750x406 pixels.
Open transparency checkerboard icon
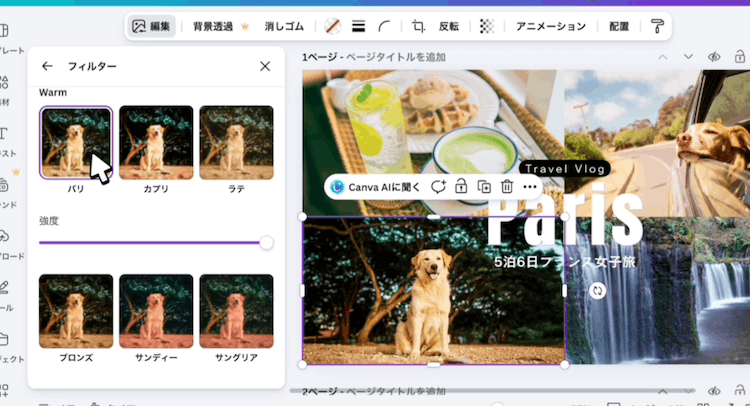tap(486, 26)
